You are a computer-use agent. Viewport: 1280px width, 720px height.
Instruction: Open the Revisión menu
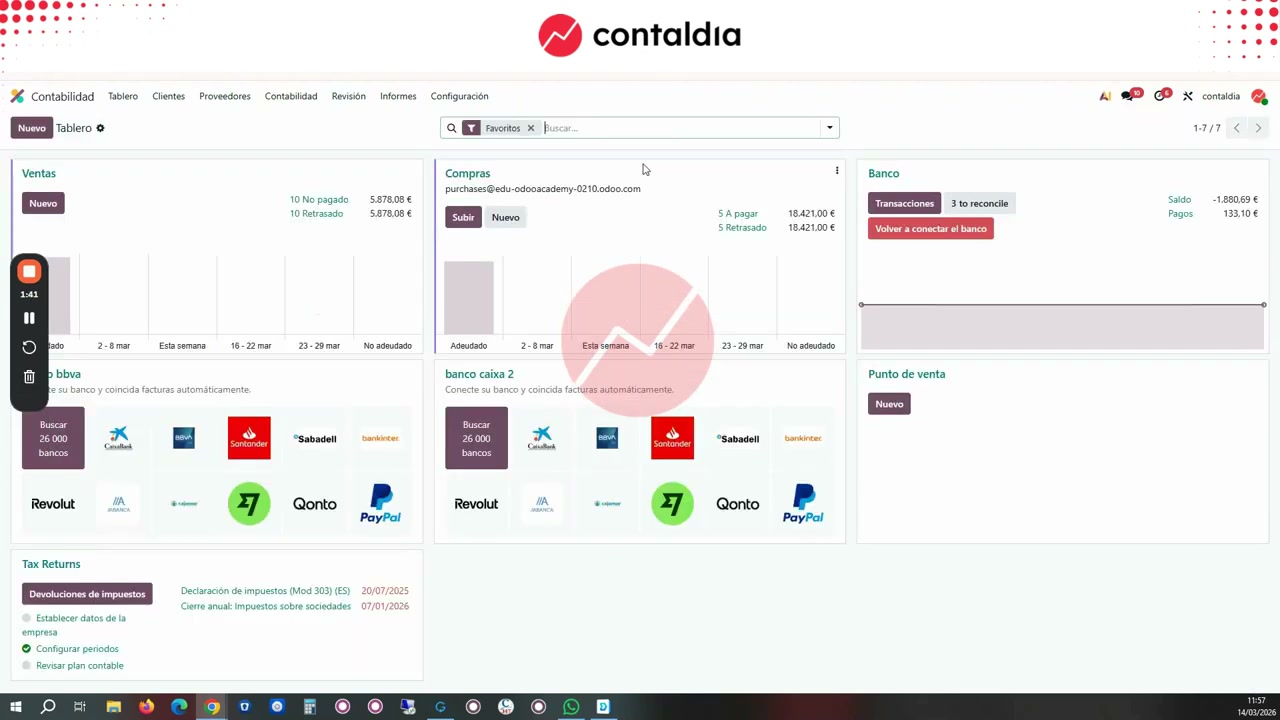(348, 96)
